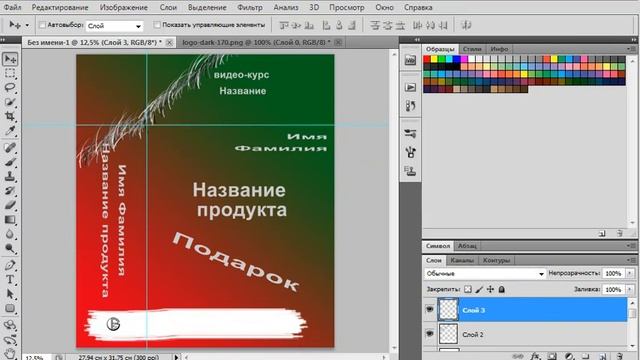Expand the collapsed panel dock arrows

coord(417,40)
